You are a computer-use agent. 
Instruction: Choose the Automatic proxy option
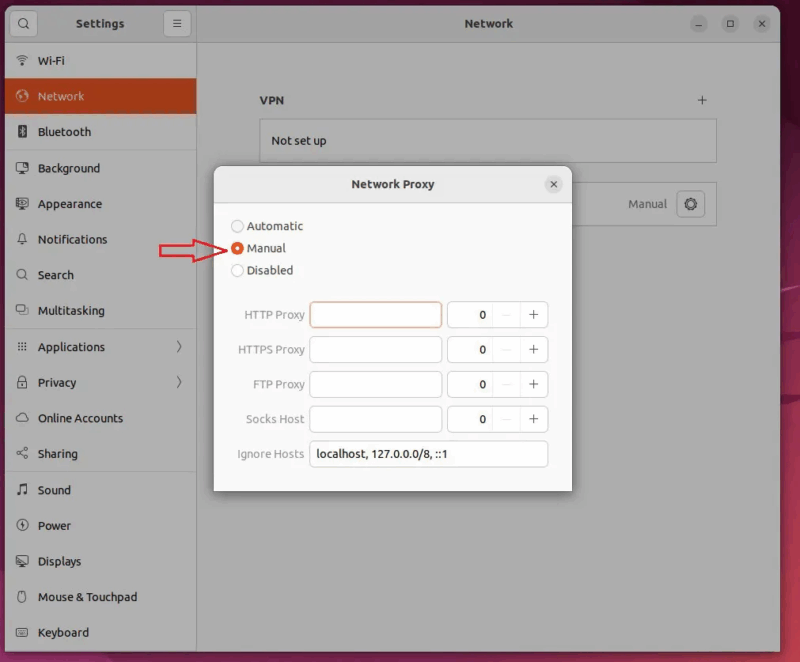point(237,226)
